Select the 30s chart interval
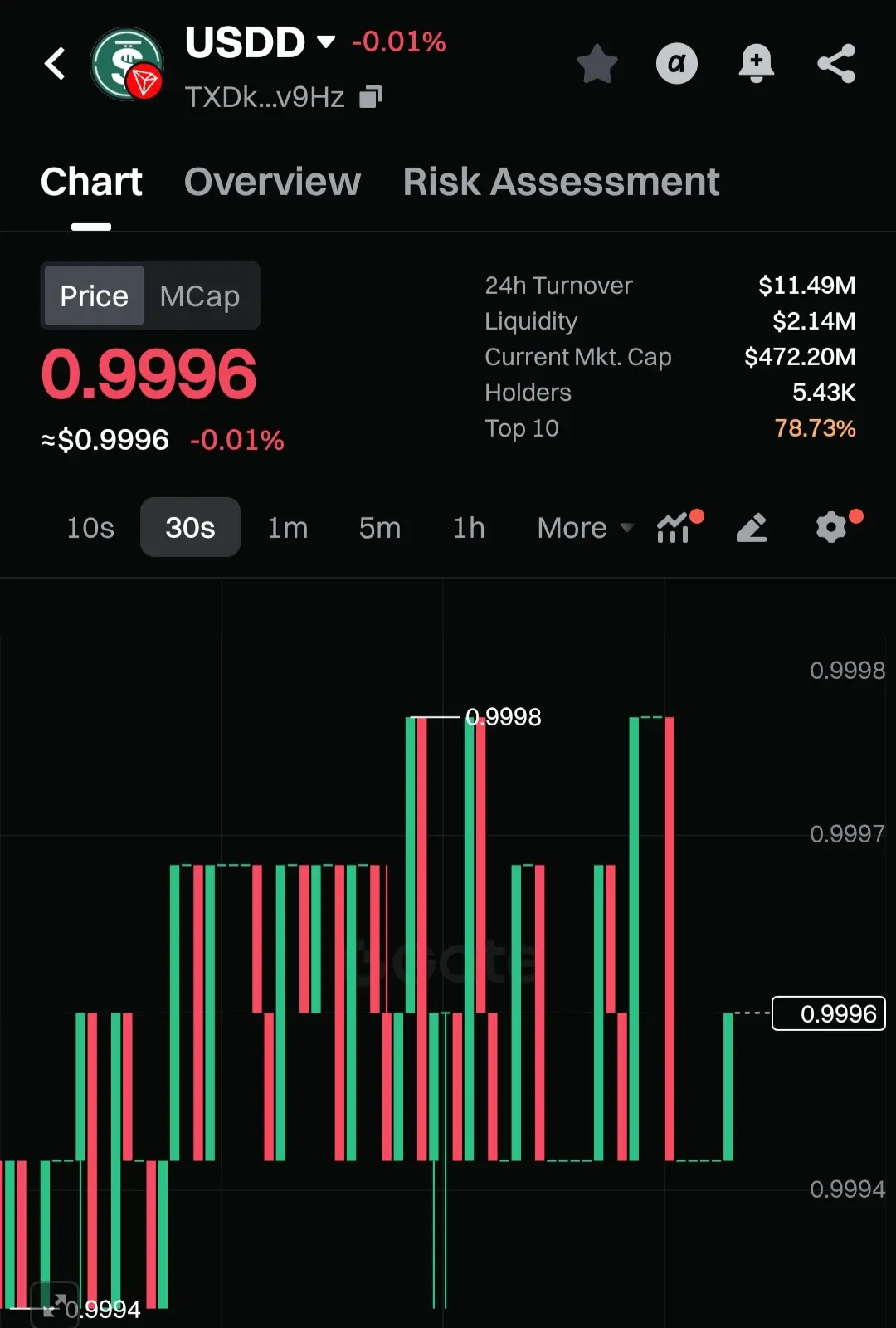This screenshot has height=1328, width=896. coord(190,527)
